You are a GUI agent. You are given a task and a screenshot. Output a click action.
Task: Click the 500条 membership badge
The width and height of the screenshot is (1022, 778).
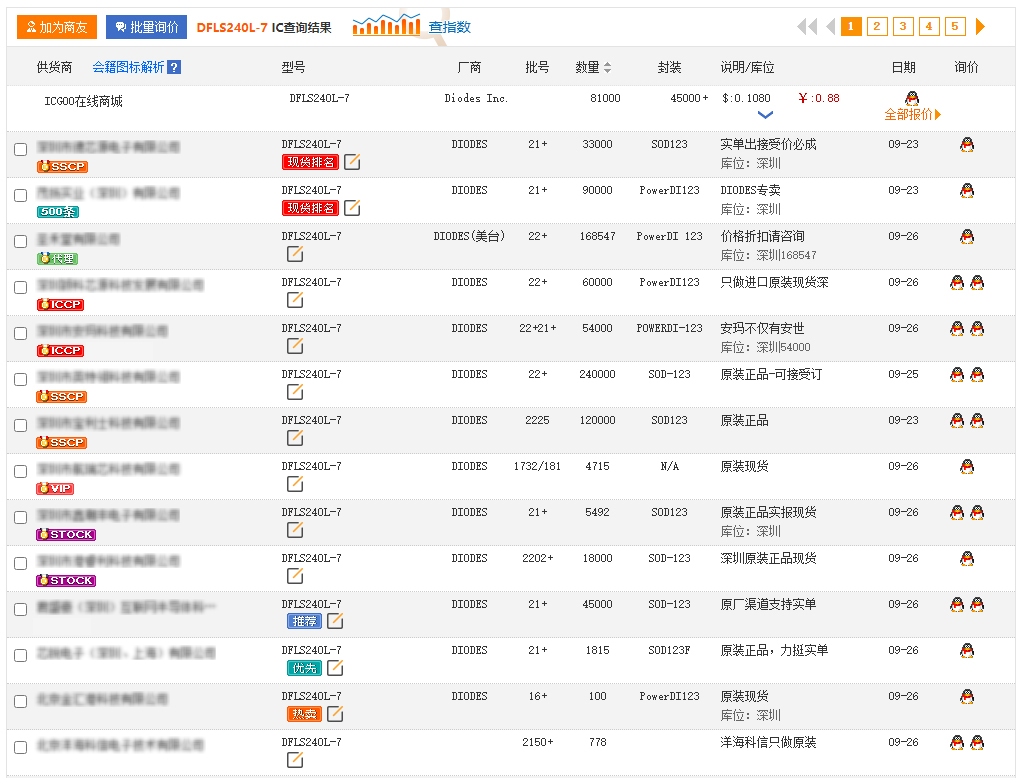pos(58,212)
